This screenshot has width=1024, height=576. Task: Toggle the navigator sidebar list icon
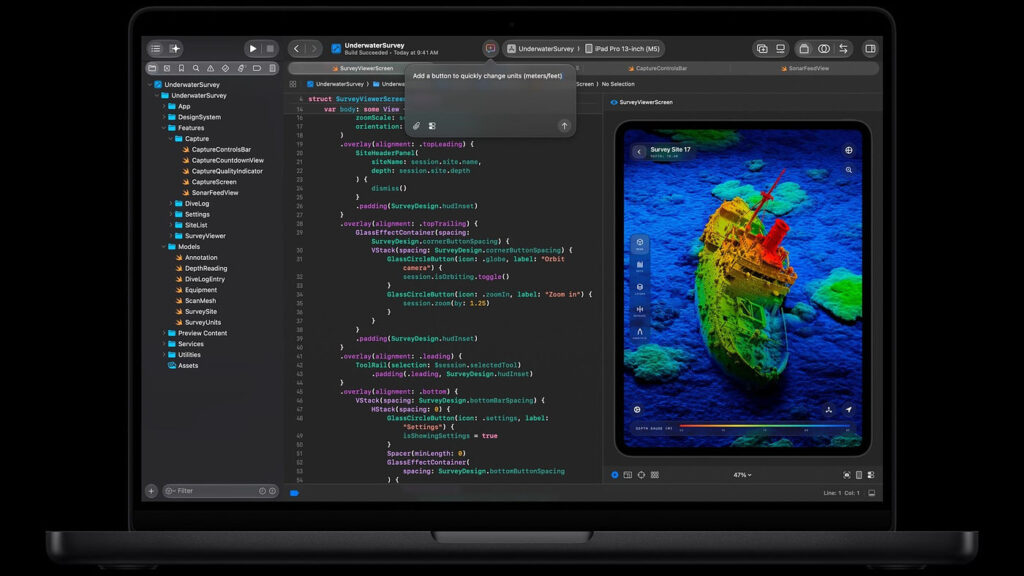coord(155,48)
